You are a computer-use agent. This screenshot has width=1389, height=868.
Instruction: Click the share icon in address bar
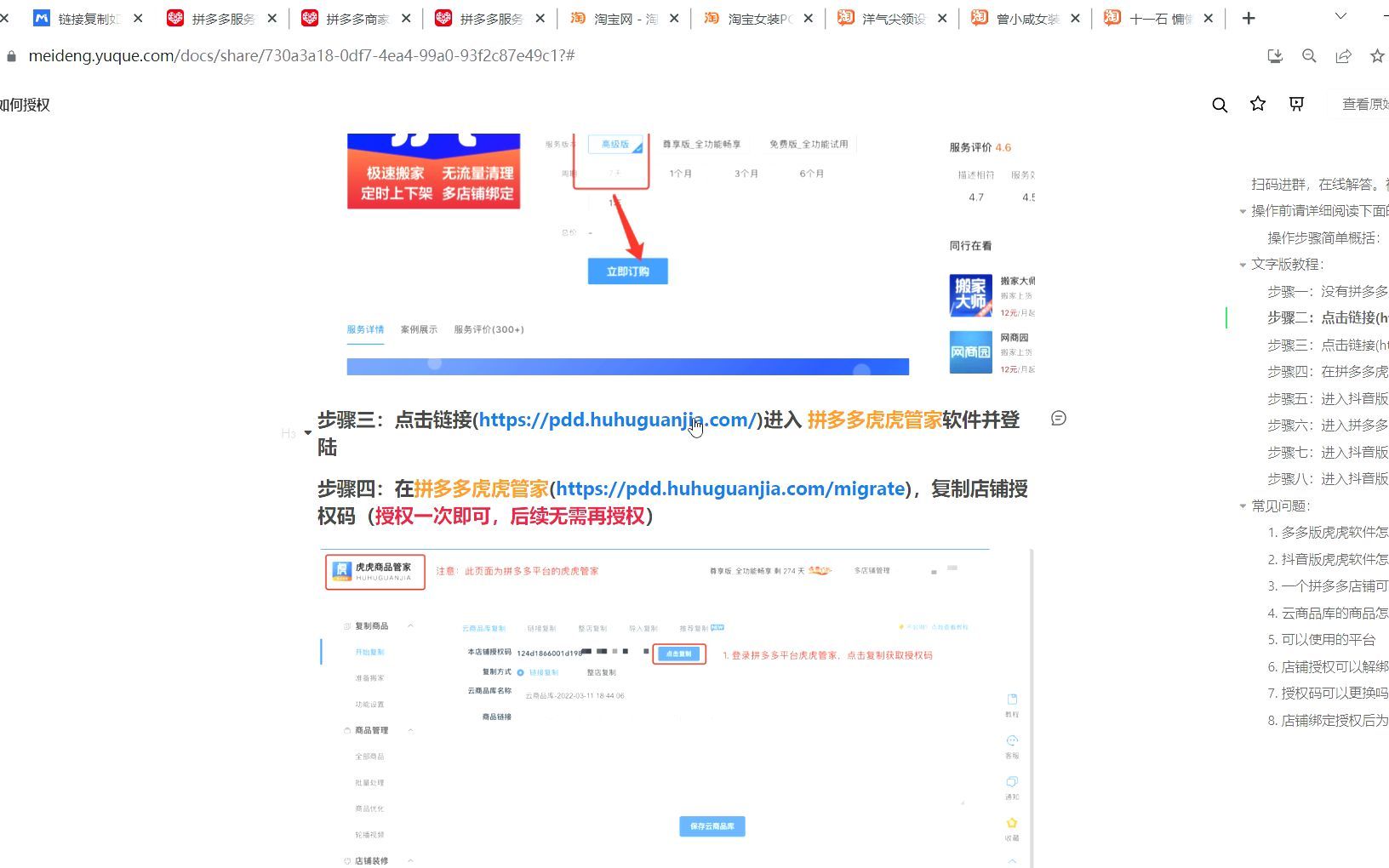tap(1343, 56)
